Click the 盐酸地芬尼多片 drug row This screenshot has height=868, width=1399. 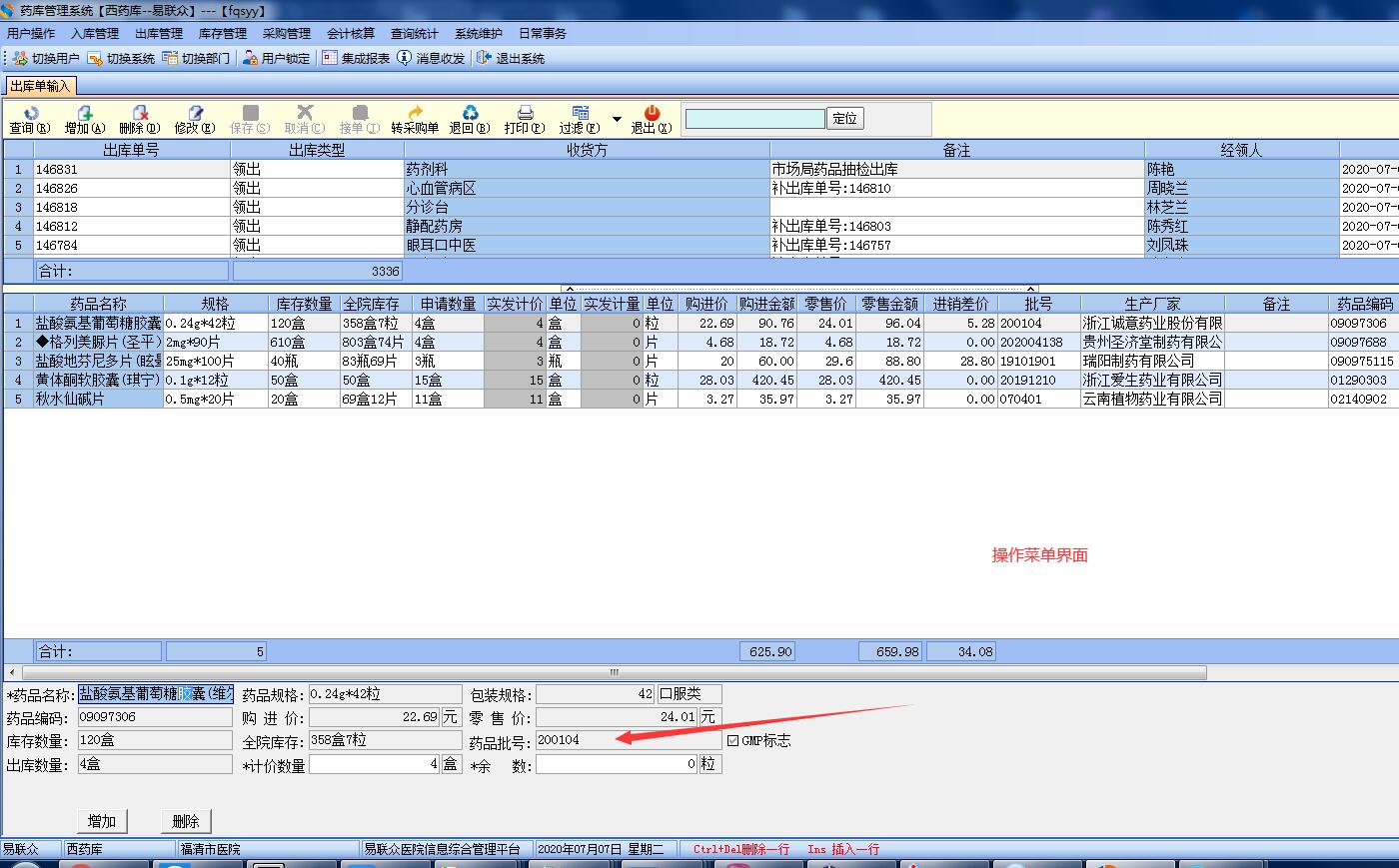(98, 361)
